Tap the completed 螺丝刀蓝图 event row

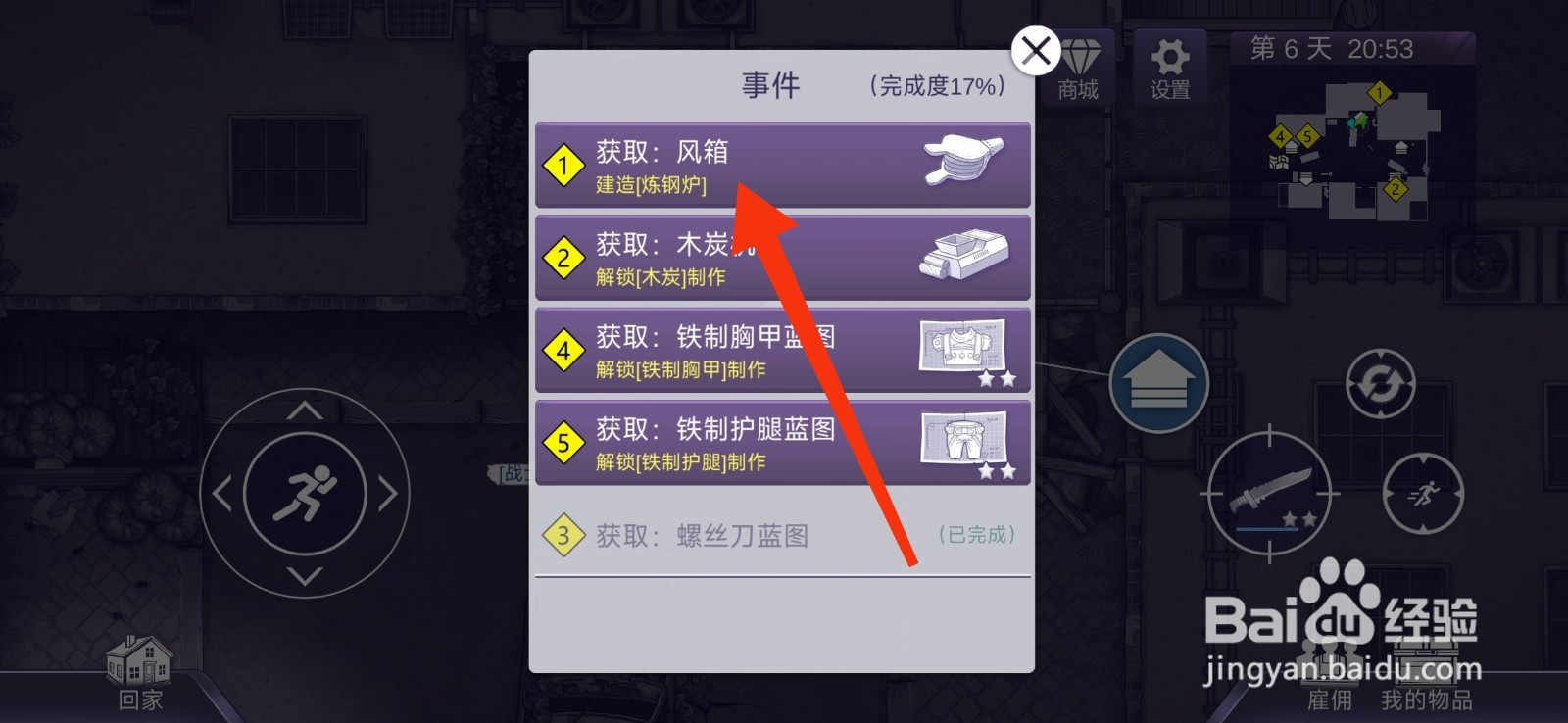click(x=782, y=535)
